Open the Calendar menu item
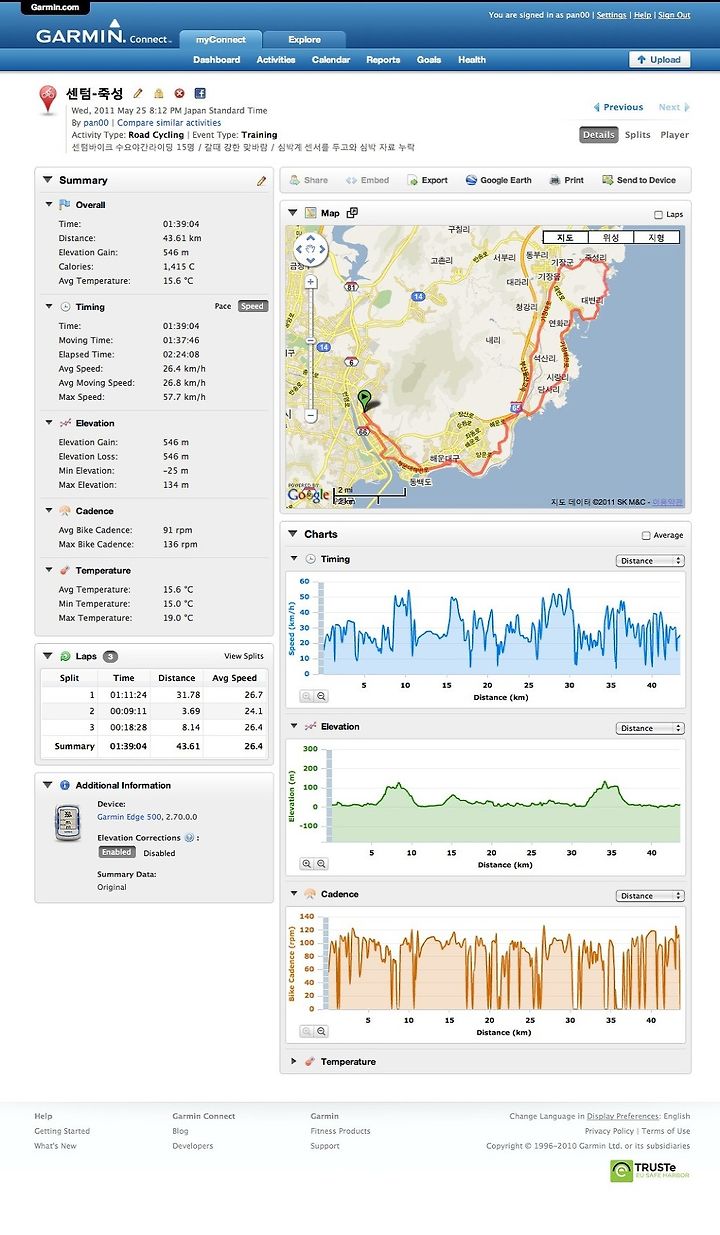The image size is (720, 1235). coord(331,60)
